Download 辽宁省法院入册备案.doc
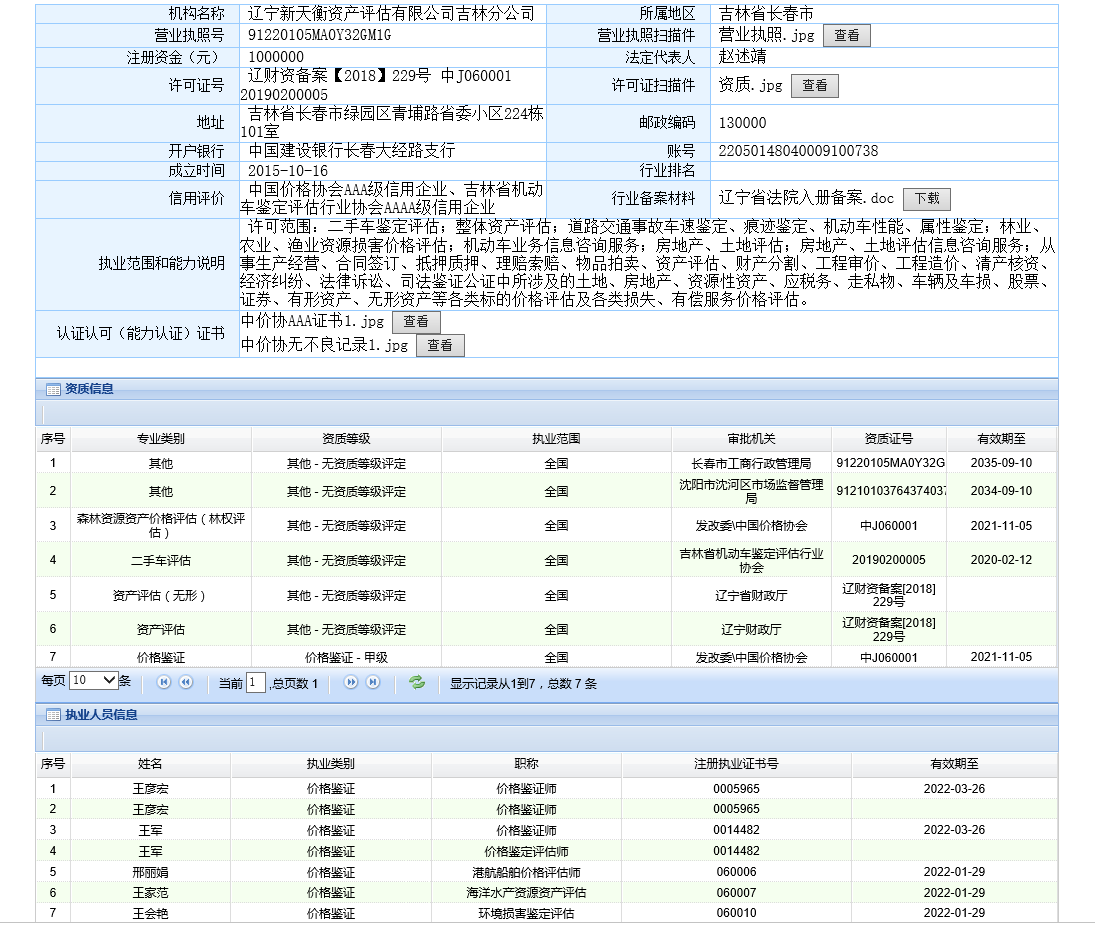 927,198
